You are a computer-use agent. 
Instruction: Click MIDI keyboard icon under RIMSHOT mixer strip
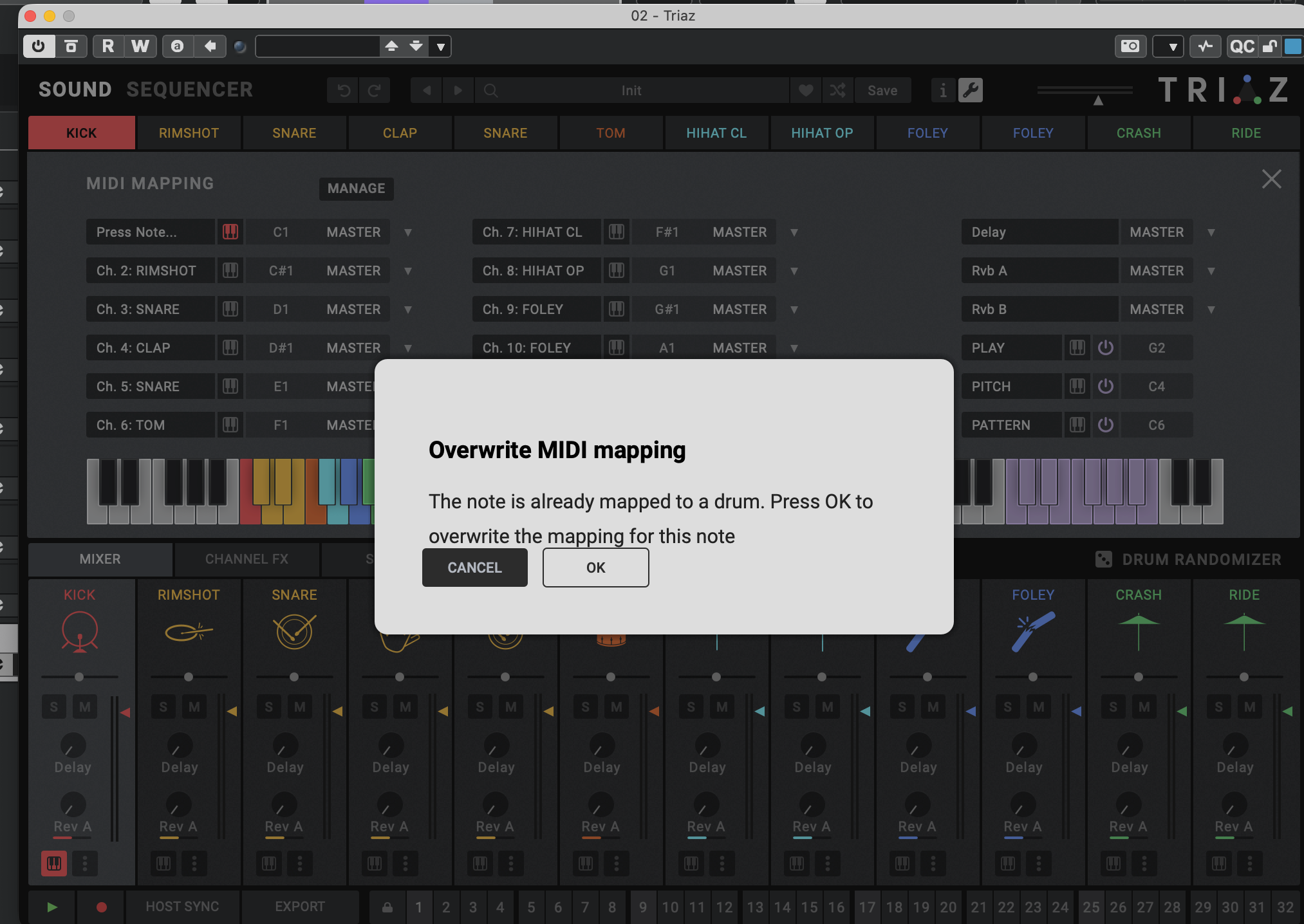(x=163, y=863)
